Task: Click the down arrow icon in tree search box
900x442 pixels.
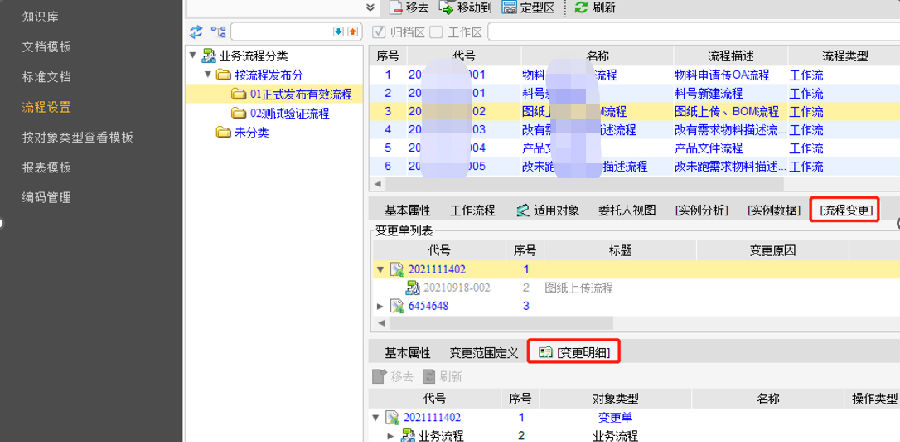Action: pos(339,32)
